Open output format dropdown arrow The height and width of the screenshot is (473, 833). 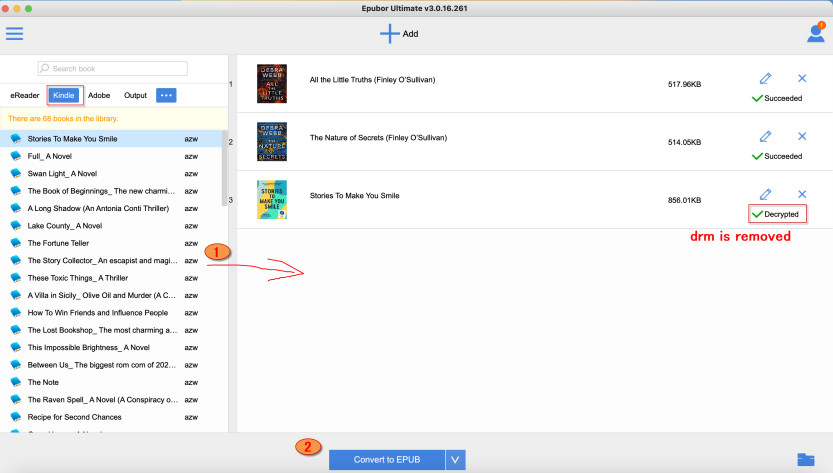coord(455,460)
